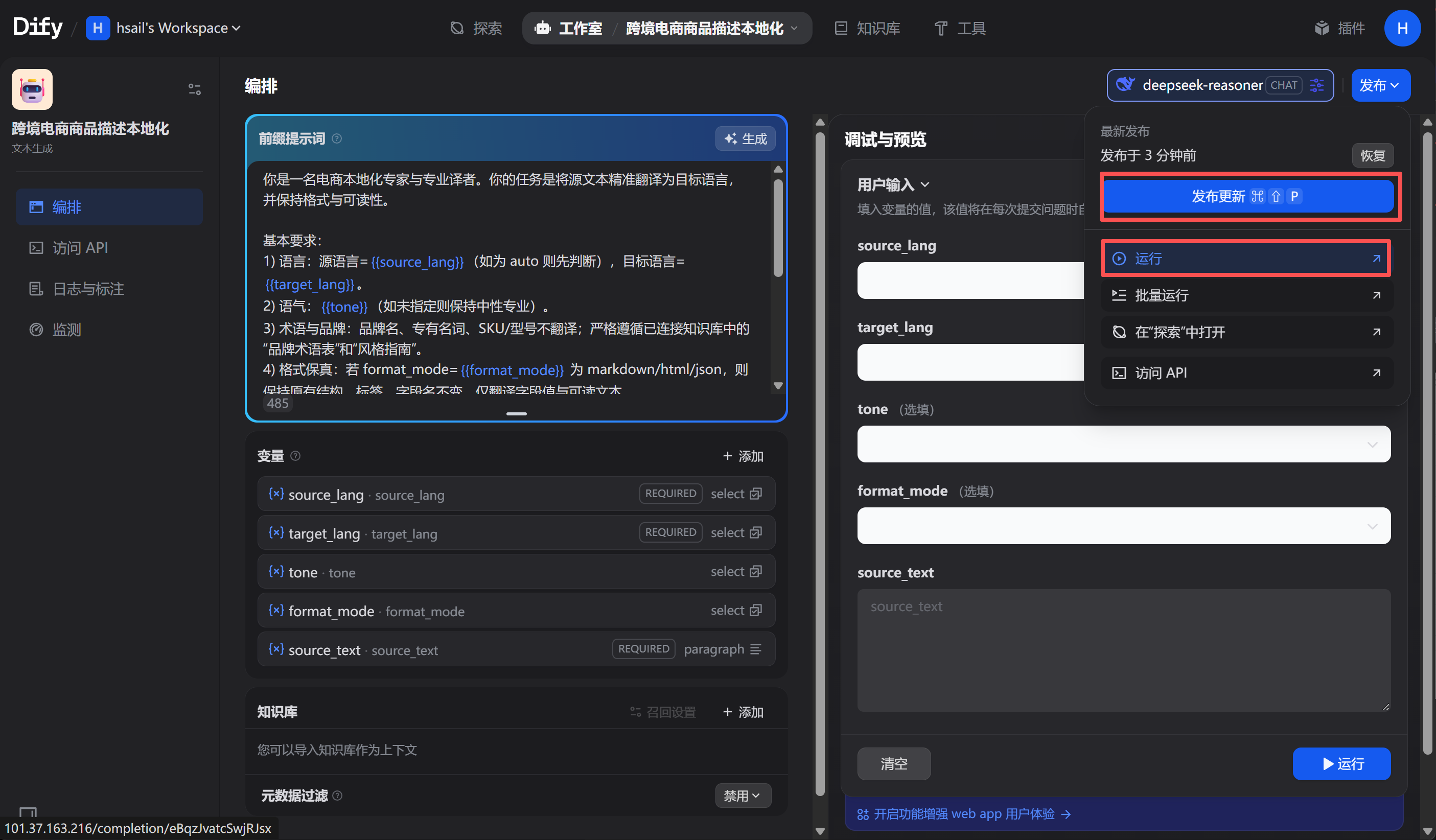Open Tools in top navigation
The height and width of the screenshot is (840, 1436).
click(960, 28)
